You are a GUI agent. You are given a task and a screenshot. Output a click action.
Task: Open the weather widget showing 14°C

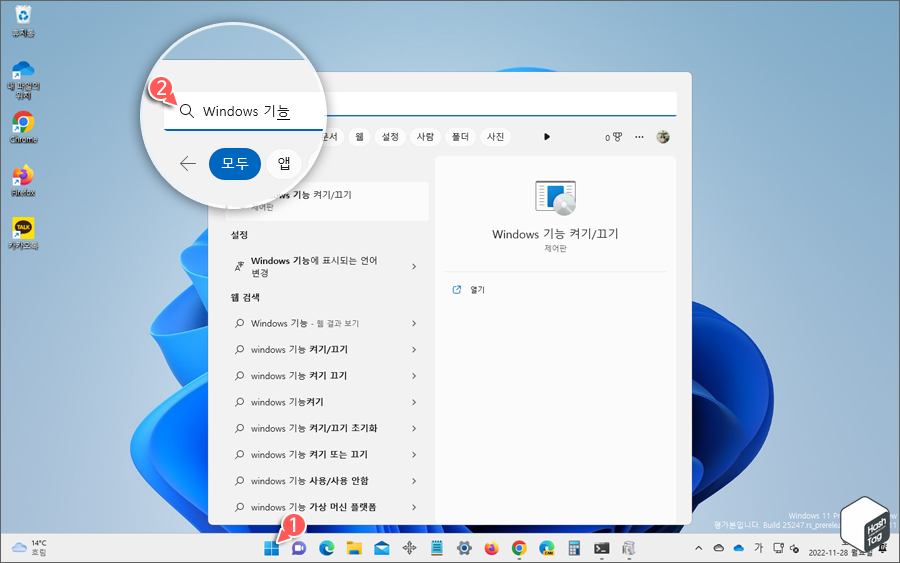click(x=30, y=548)
